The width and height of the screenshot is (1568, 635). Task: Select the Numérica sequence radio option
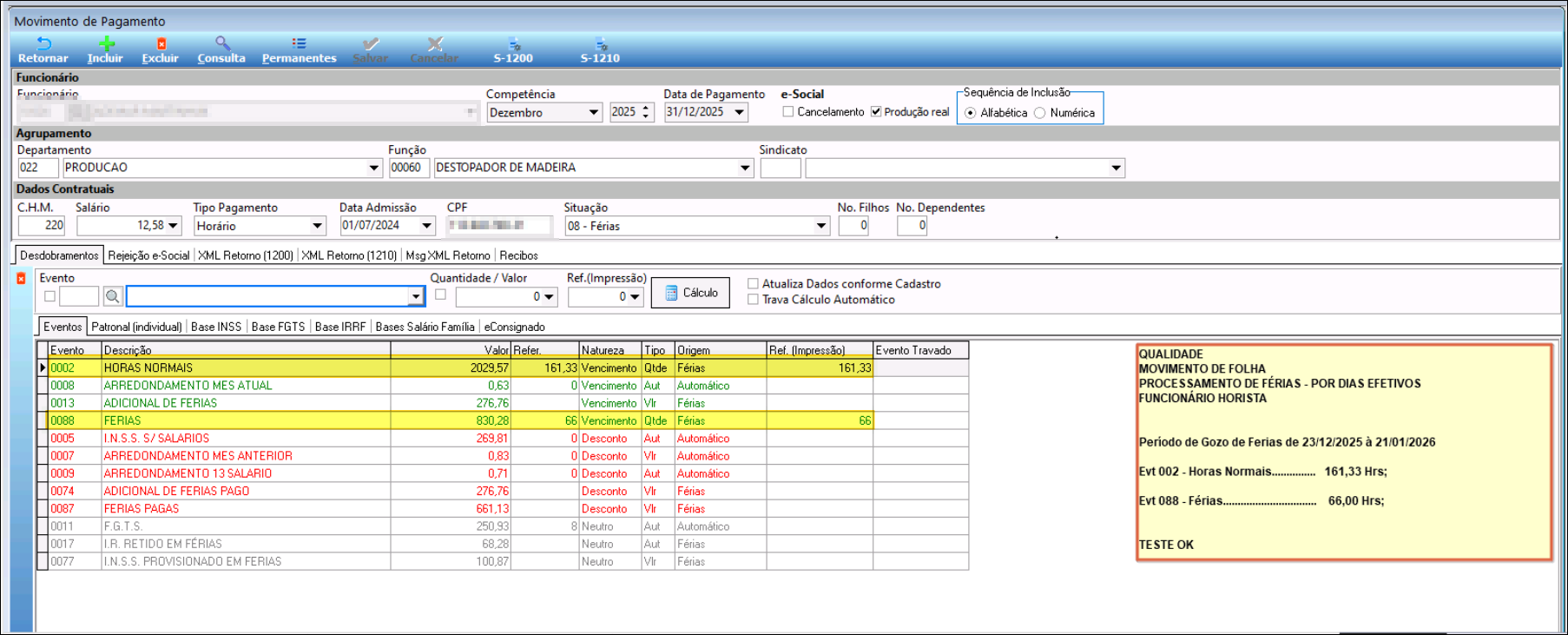click(1039, 113)
